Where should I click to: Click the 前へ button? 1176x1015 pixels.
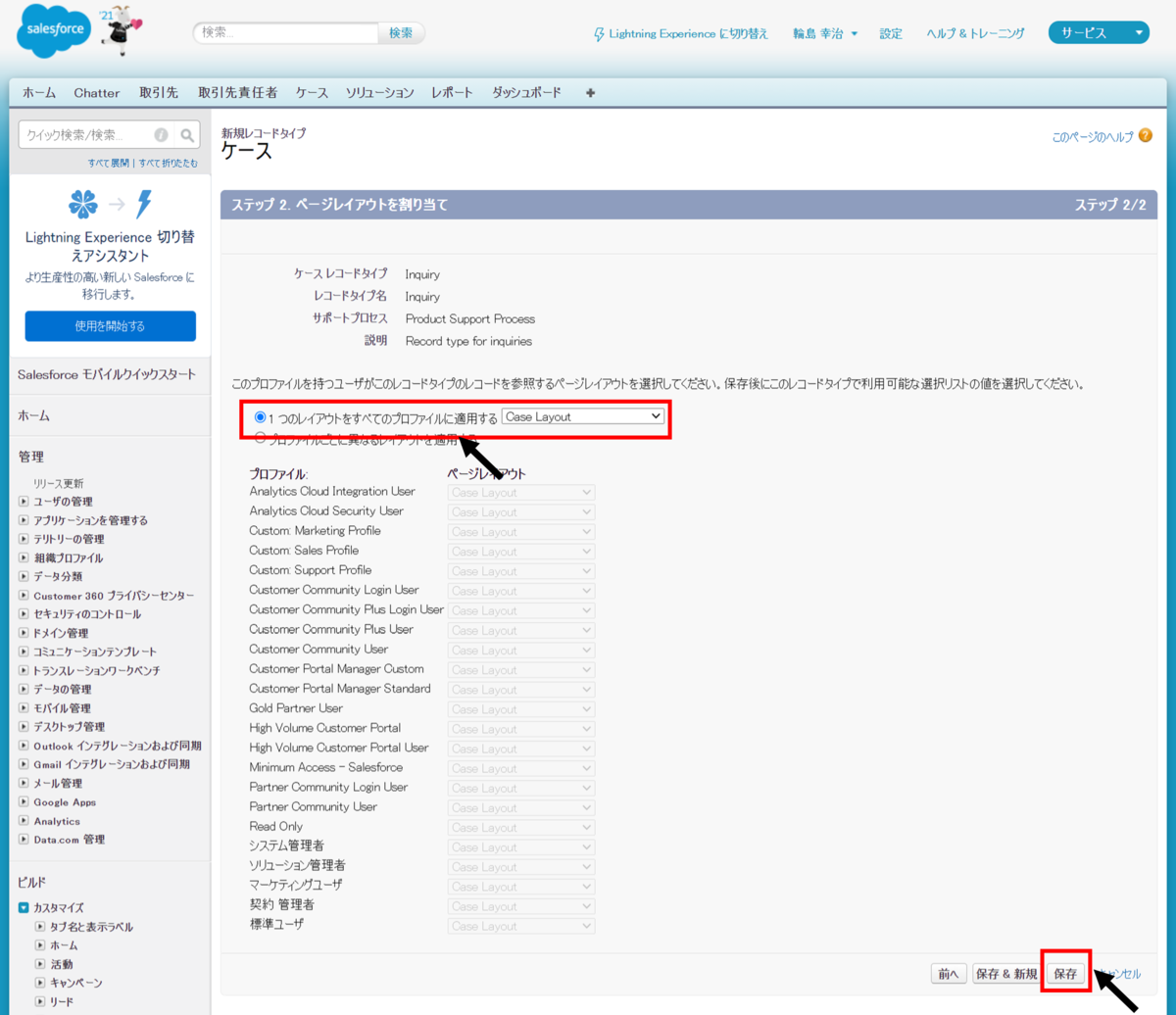949,974
